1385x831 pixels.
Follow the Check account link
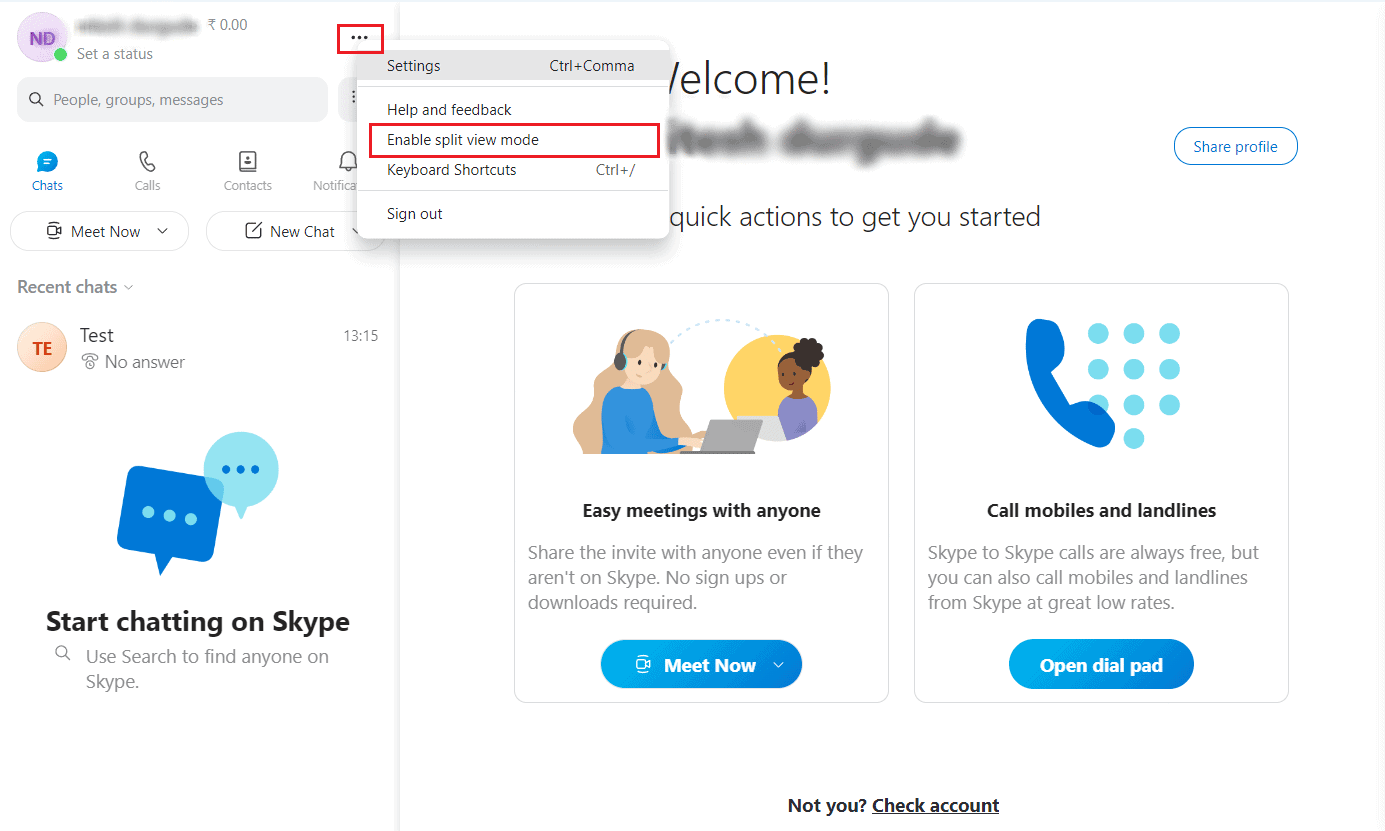935,805
